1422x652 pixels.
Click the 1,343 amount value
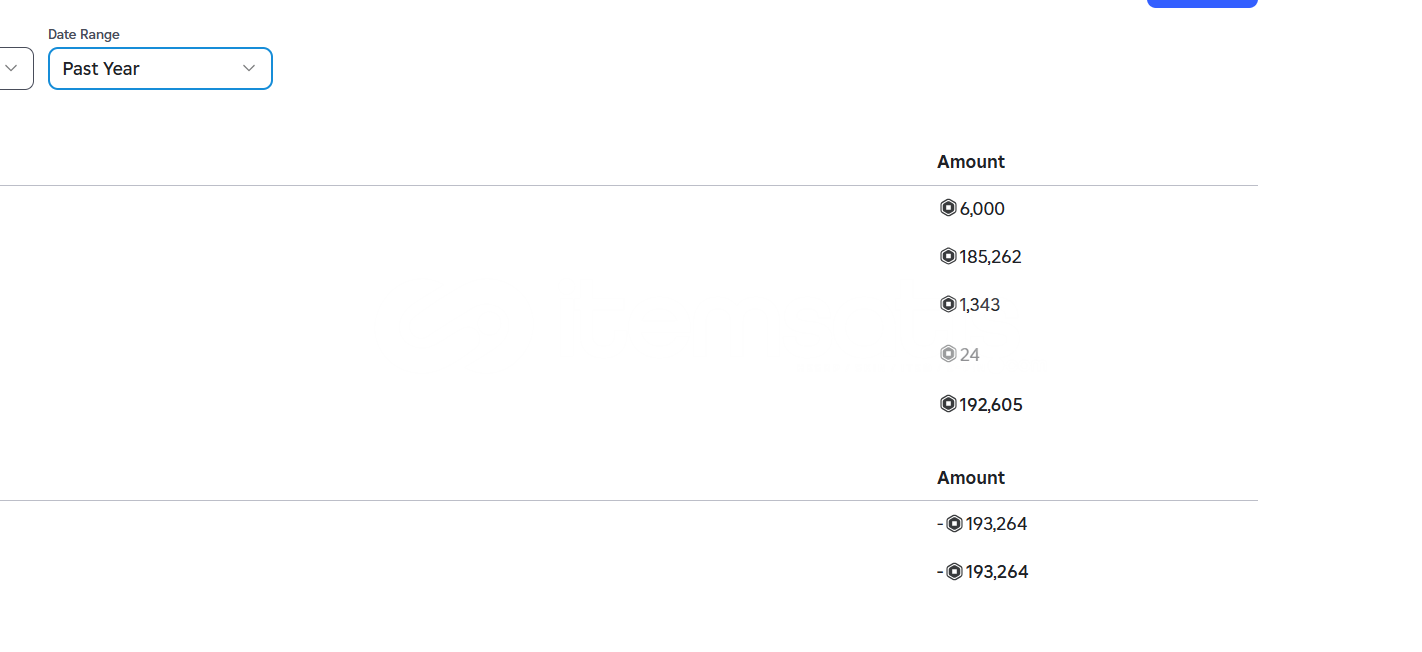point(980,304)
